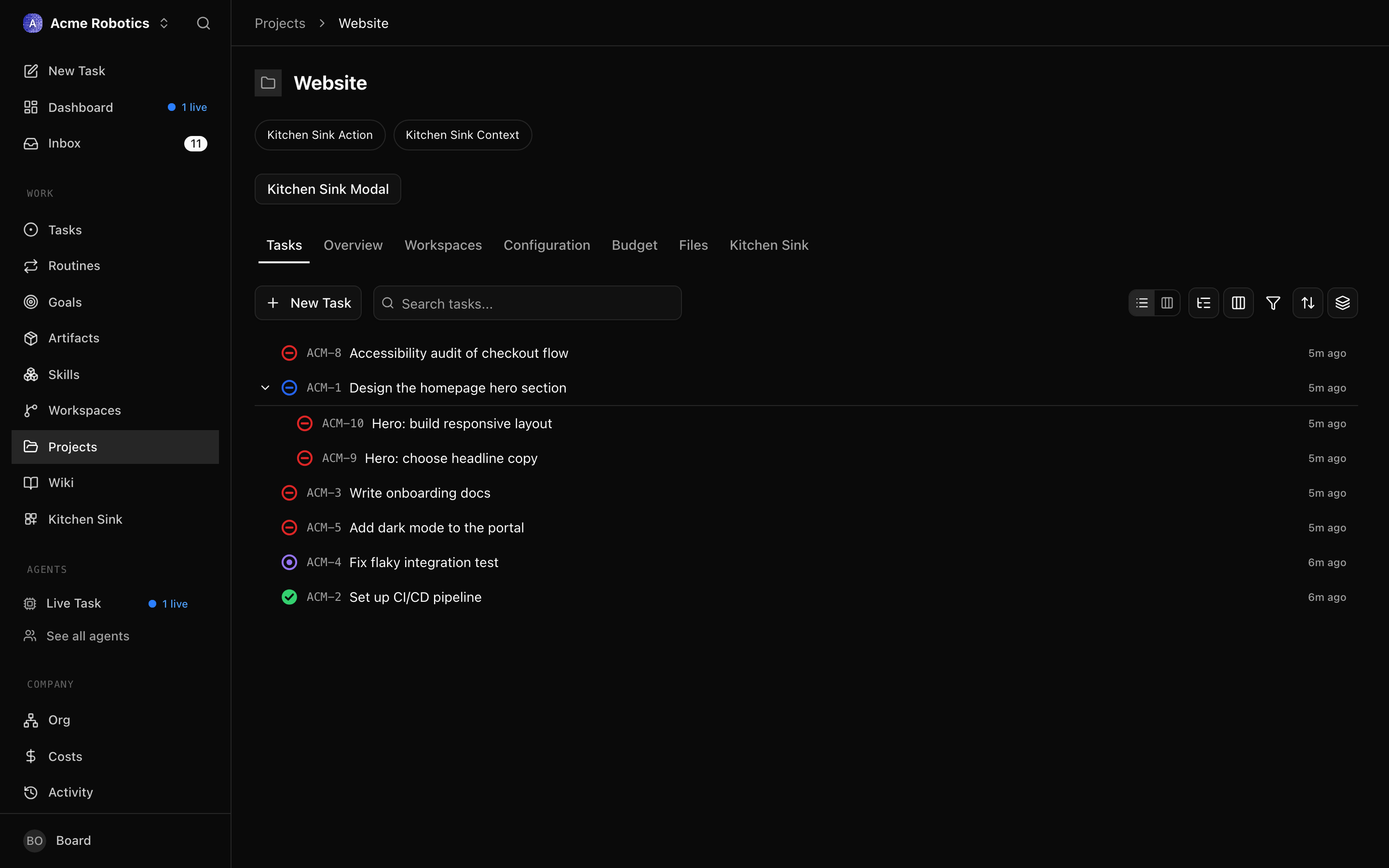Image resolution: width=1389 pixels, height=868 pixels.
Task: Select the Tasks tab
Action: tap(284, 245)
